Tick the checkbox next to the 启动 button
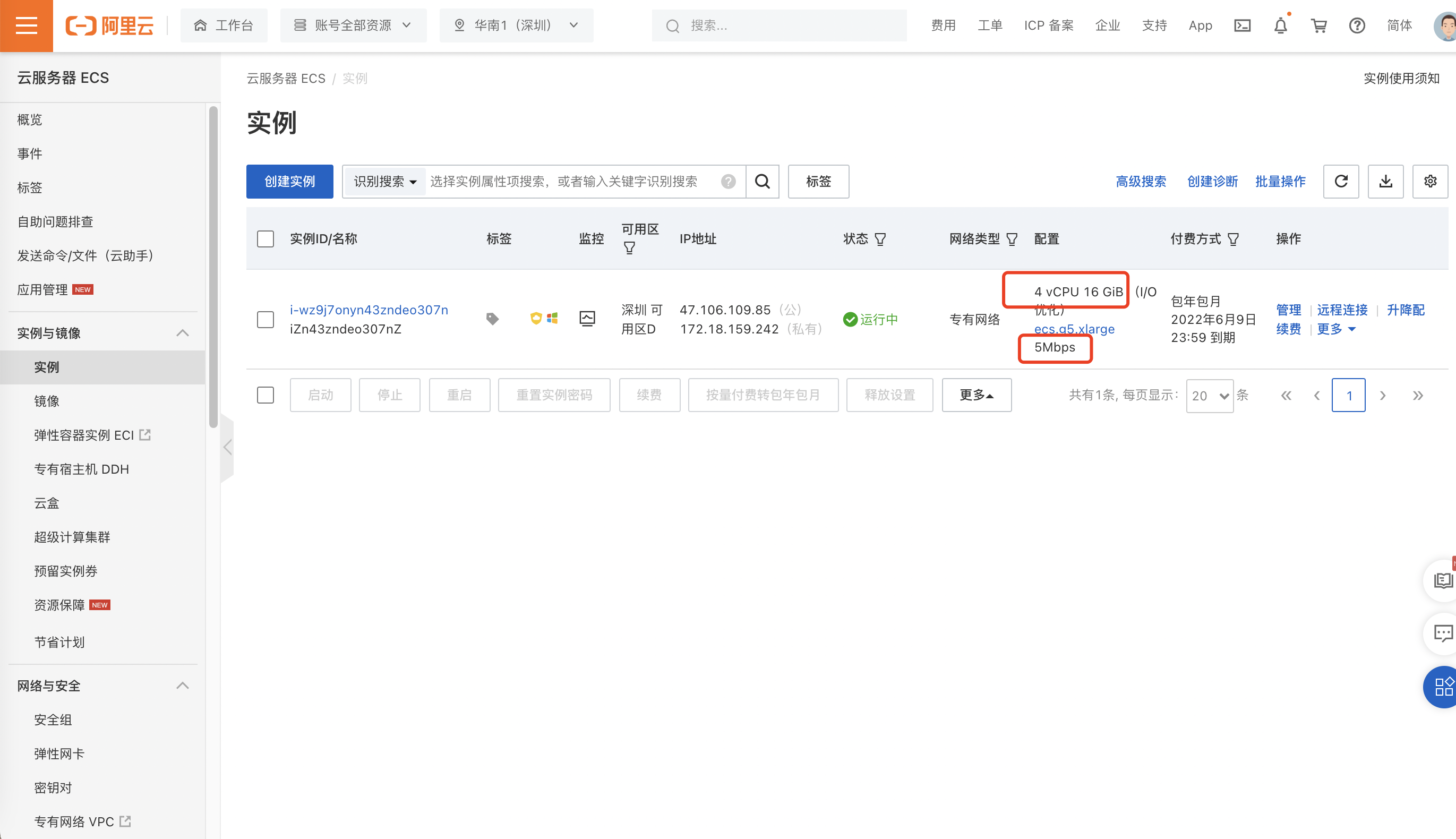This screenshot has height=839, width=1456. 265,395
